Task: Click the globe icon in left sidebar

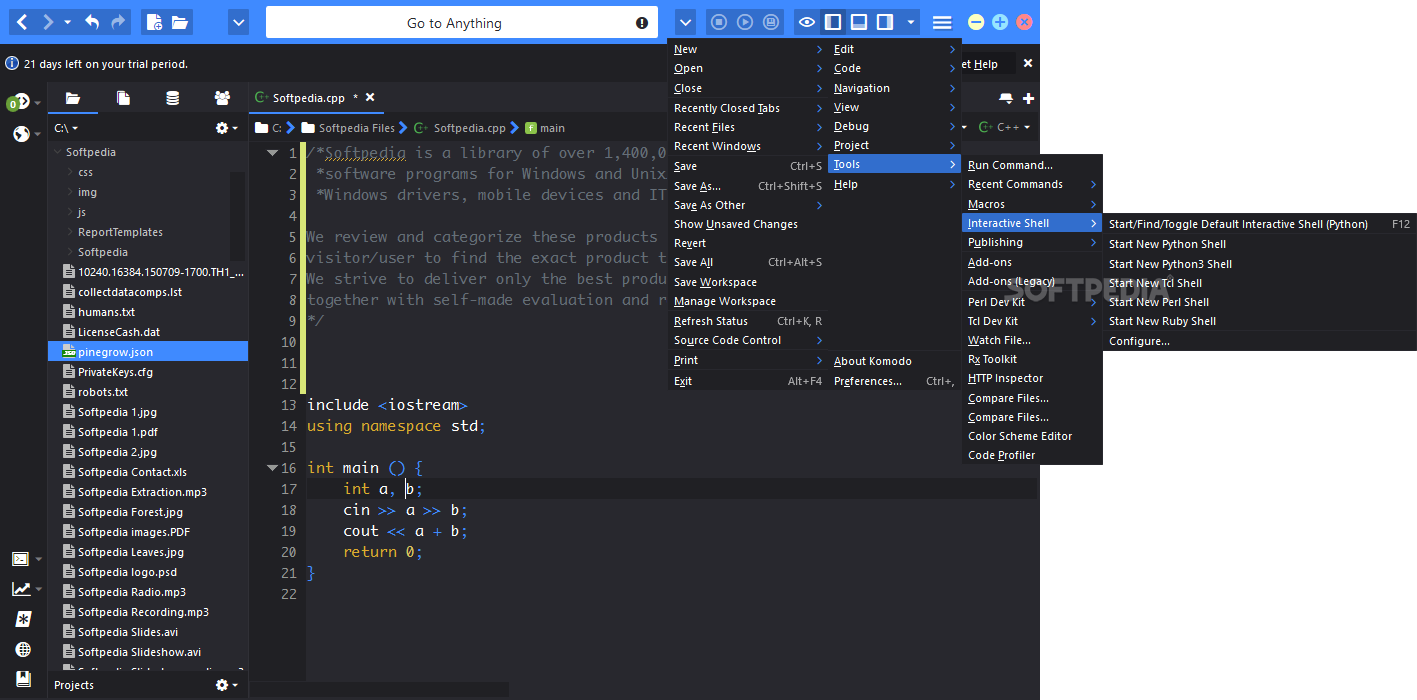Action: point(21,133)
